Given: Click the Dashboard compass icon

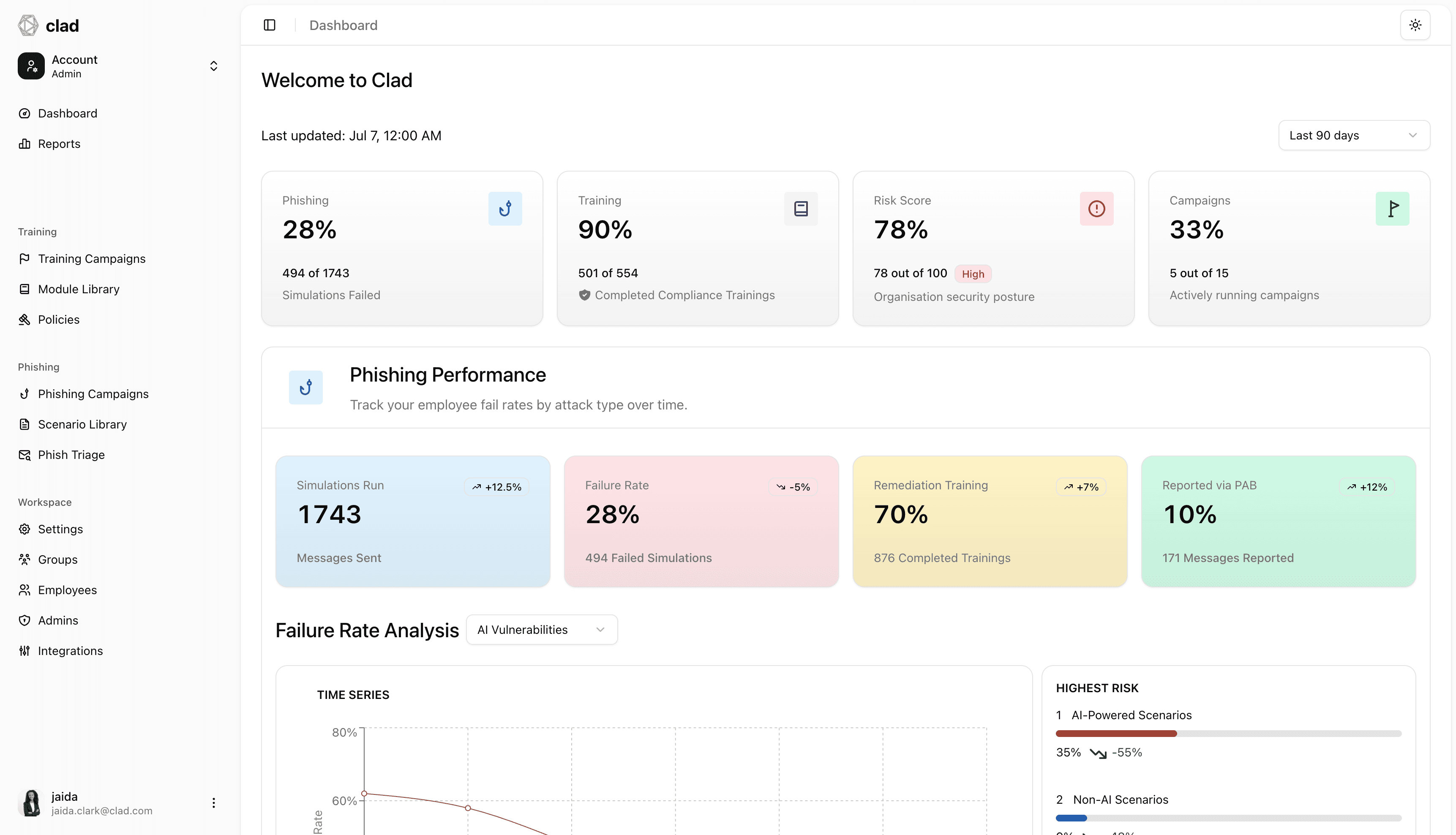Looking at the screenshot, I should point(24,114).
